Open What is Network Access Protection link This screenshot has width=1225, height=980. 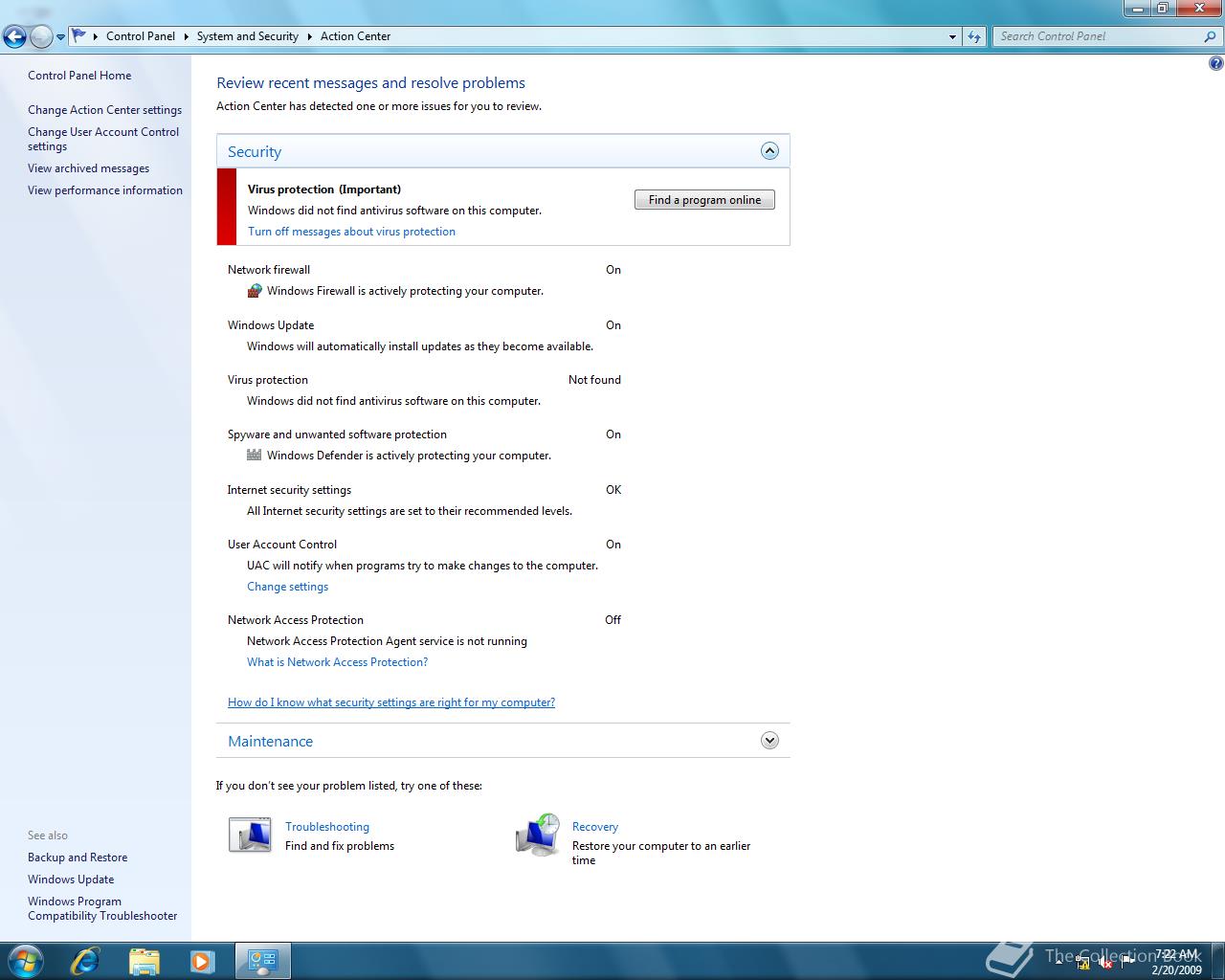[337, 662]
